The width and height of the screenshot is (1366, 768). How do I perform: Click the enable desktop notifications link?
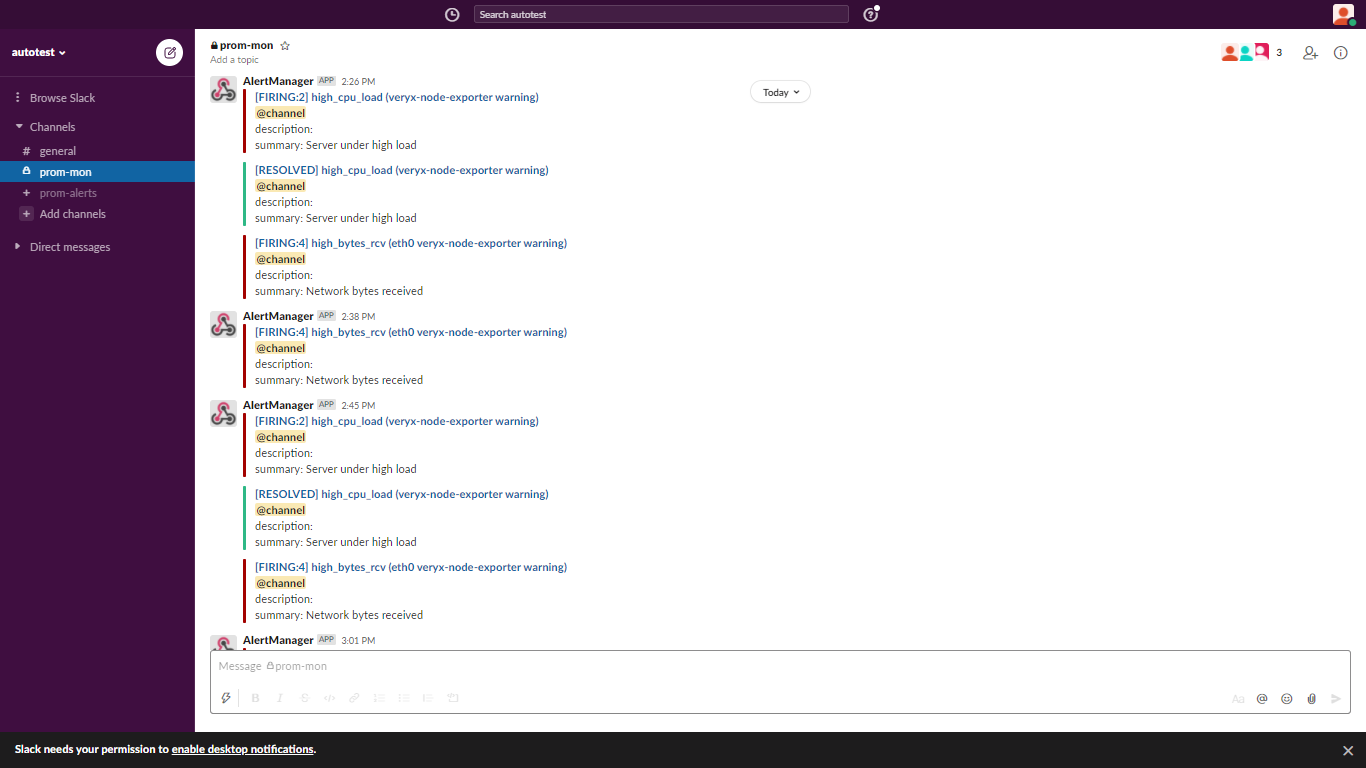(x=240, y=748)
